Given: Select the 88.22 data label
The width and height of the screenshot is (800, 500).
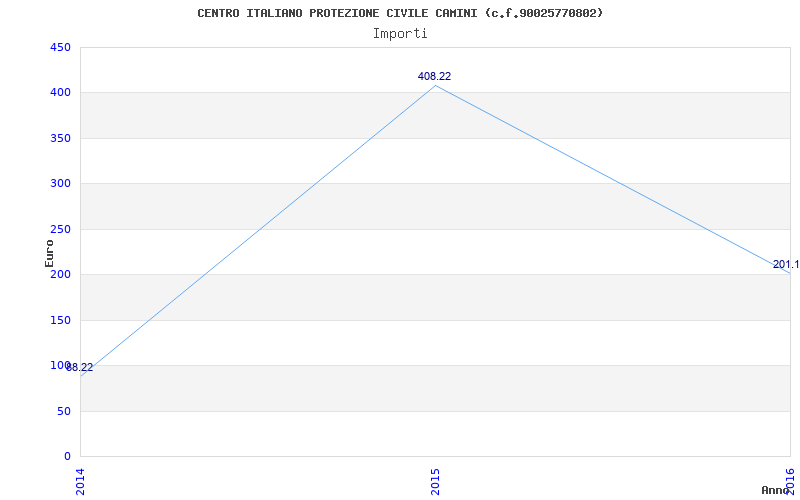Looking at the screenshot, I should tap(80, 367).
